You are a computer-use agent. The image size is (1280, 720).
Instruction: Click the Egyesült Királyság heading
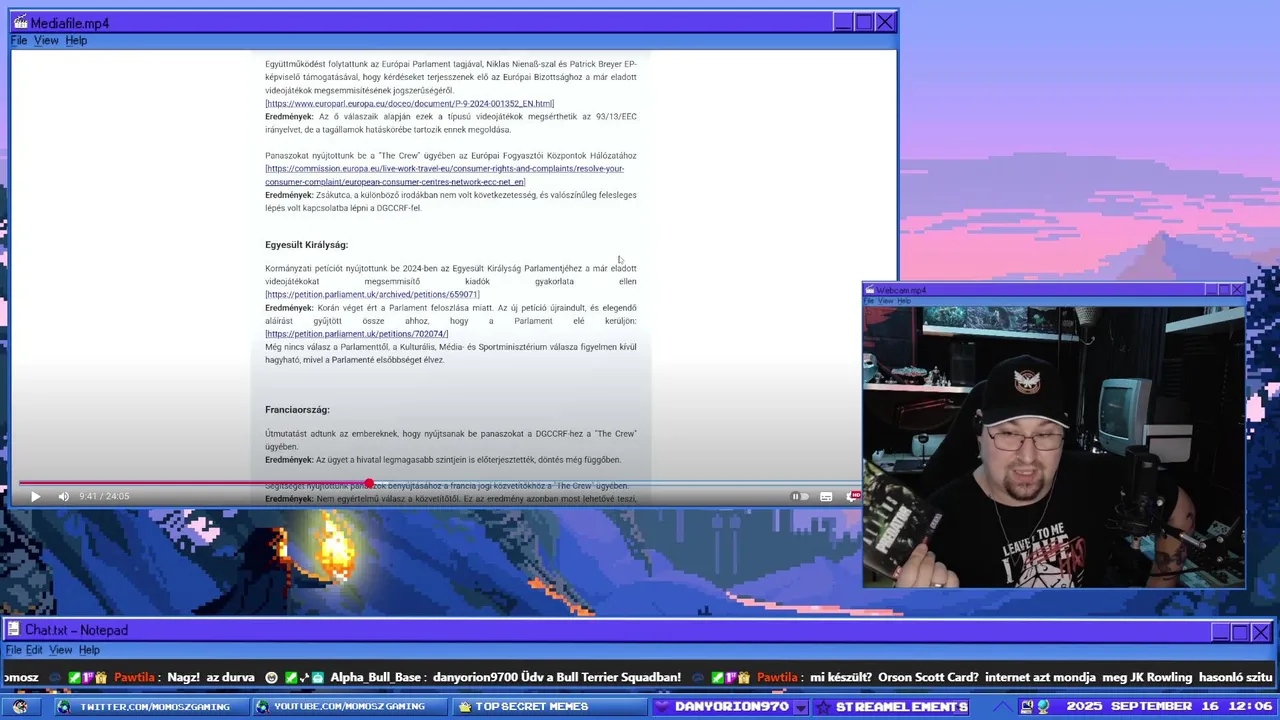[x=306, y=245]
